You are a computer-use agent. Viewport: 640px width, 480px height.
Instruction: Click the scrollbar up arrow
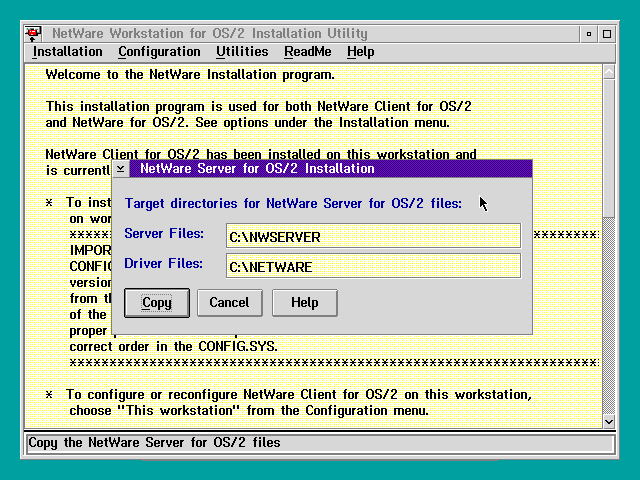click(x=609, y=72)
